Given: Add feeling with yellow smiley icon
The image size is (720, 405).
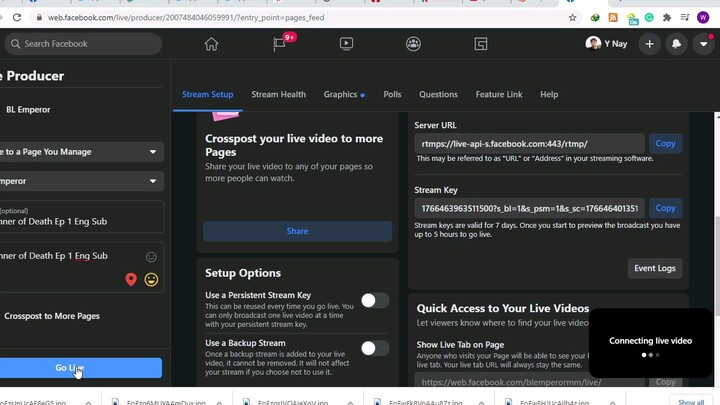Looking at the screenshot, I should 151,279.
